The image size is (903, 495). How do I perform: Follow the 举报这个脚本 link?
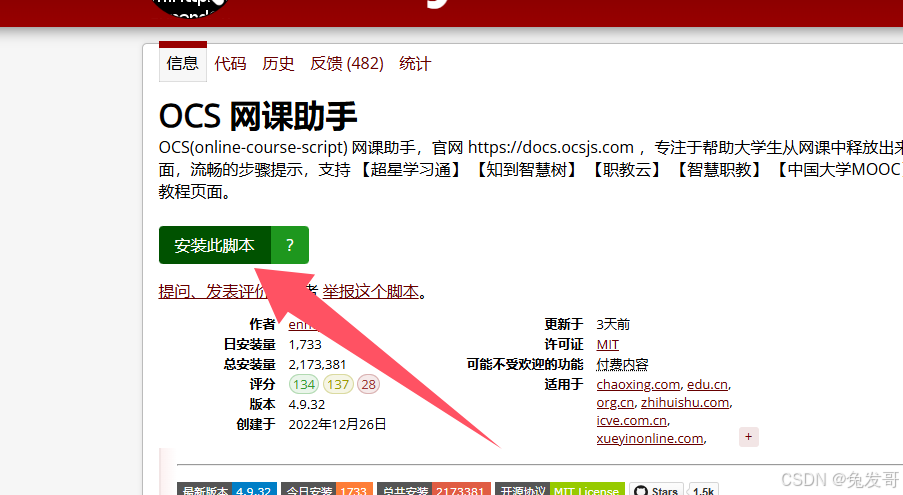(371, 292)
